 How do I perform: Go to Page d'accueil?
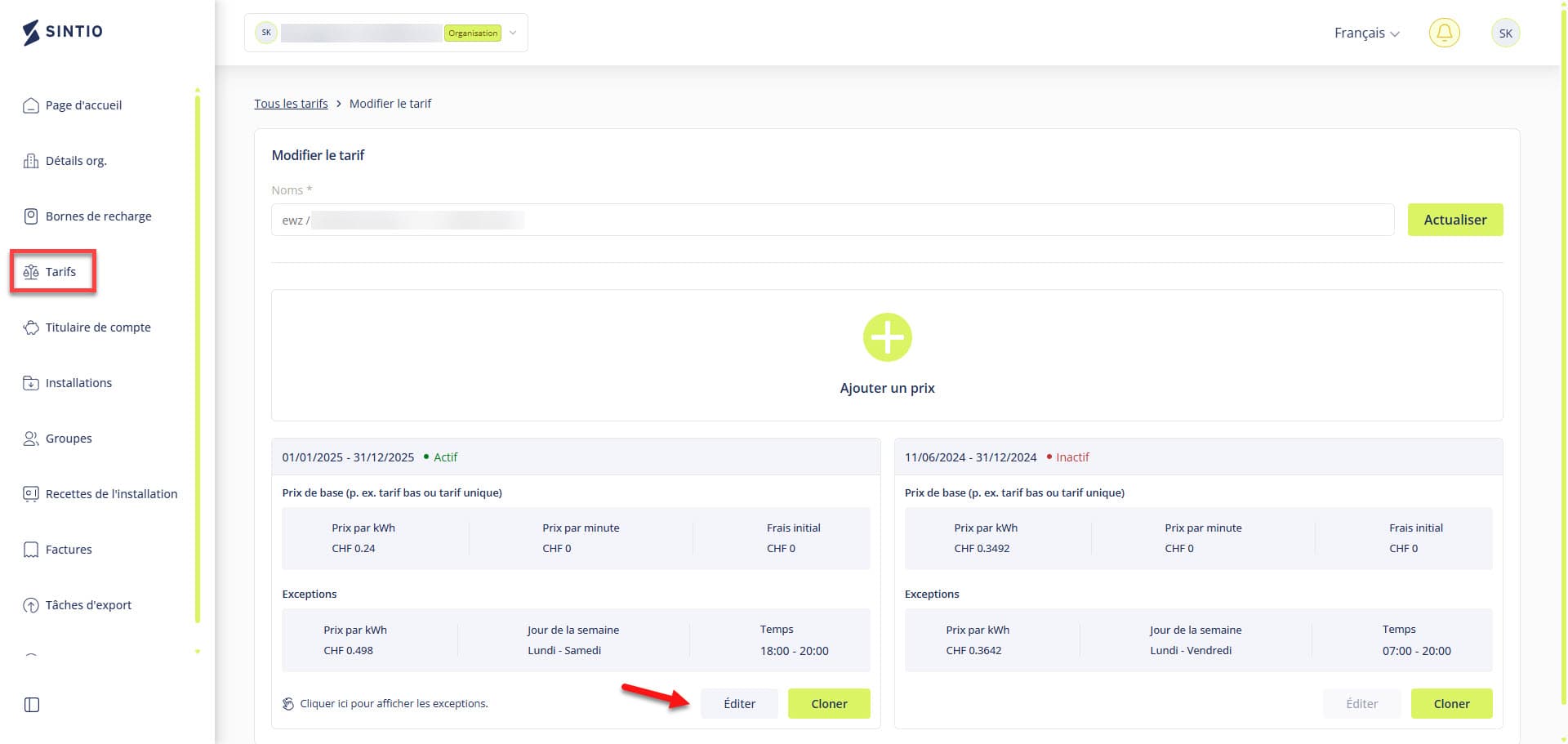(83, 105)
